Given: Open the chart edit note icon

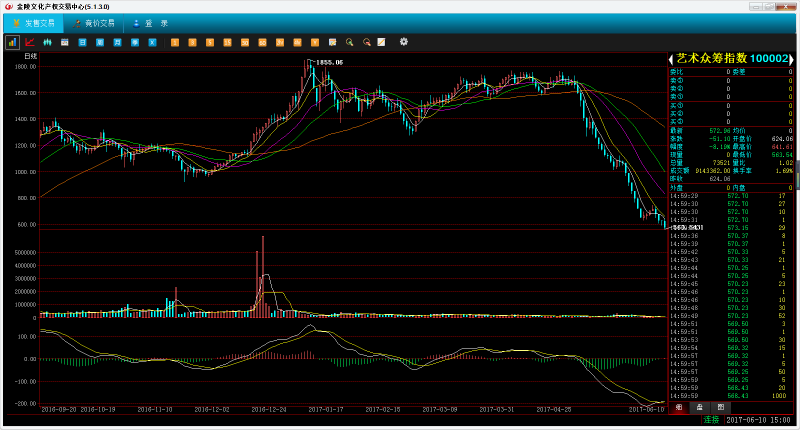Looking at the screenshot, I should click(333, 42).
